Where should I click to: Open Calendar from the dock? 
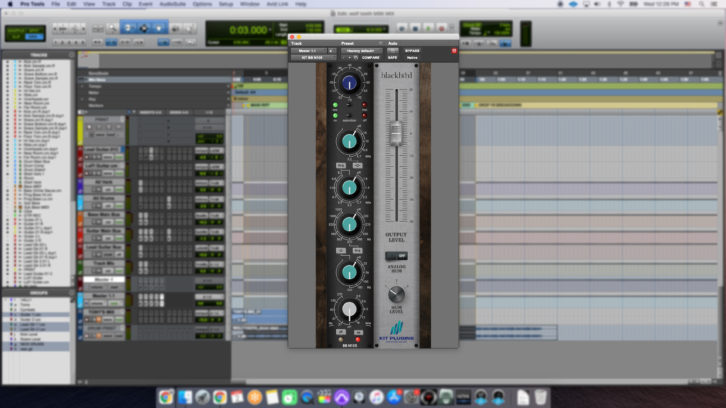(x=237, y=397)
